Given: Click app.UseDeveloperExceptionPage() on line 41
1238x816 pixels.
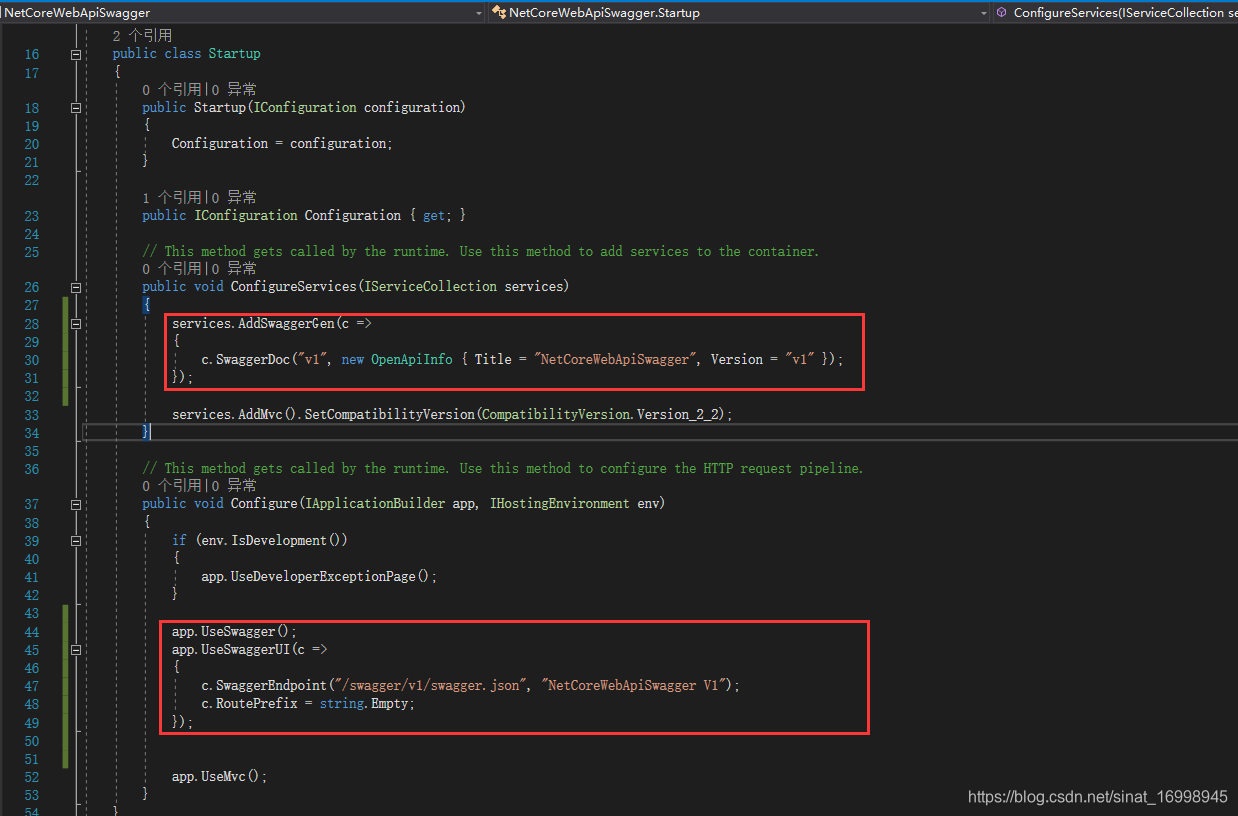Looking at the screenshot, I should (316, 577).
